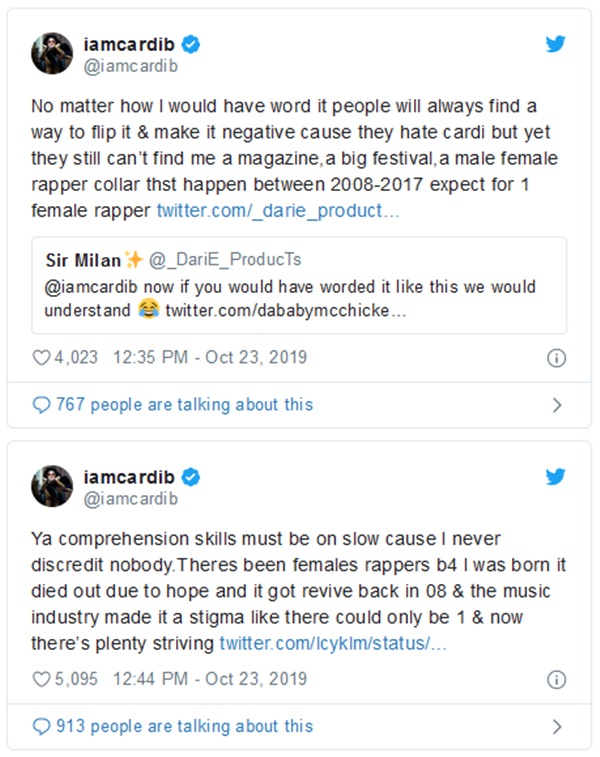Like the 12:44 PM tweet with heart icon

(42, 679)
